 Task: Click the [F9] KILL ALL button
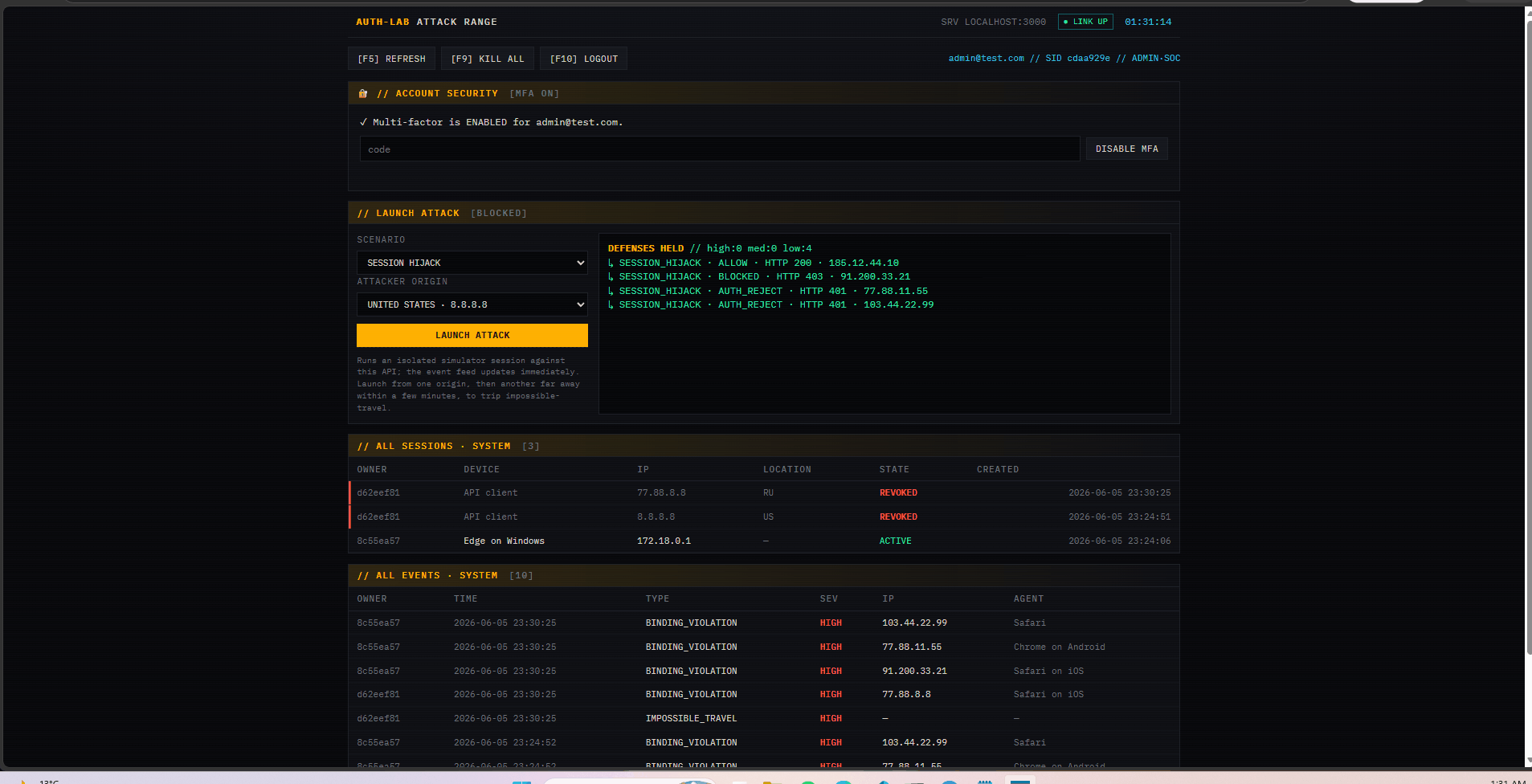[487, 59]
